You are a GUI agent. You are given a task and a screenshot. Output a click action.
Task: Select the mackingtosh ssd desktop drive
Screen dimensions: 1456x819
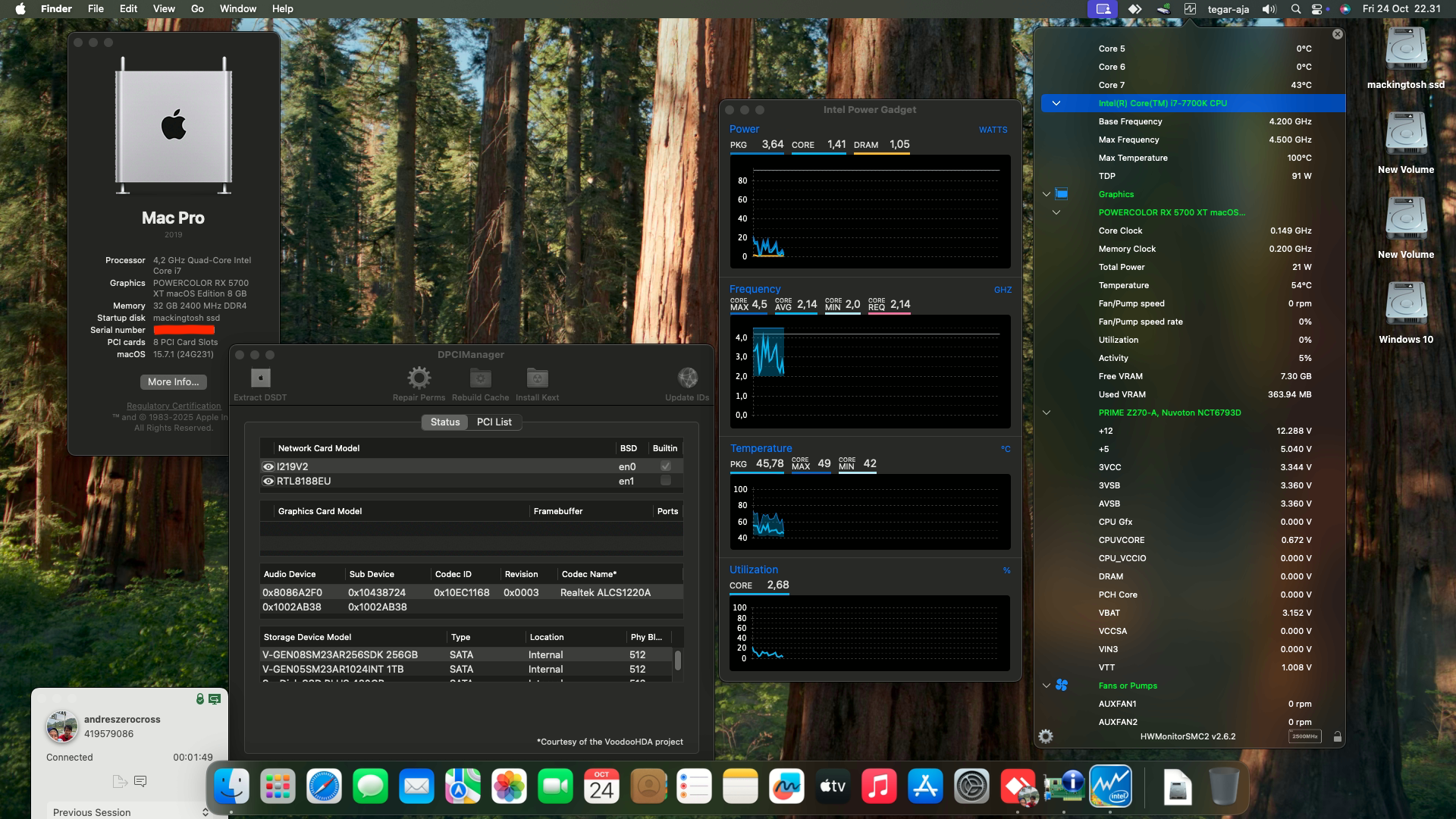(x=1406, y=59)
